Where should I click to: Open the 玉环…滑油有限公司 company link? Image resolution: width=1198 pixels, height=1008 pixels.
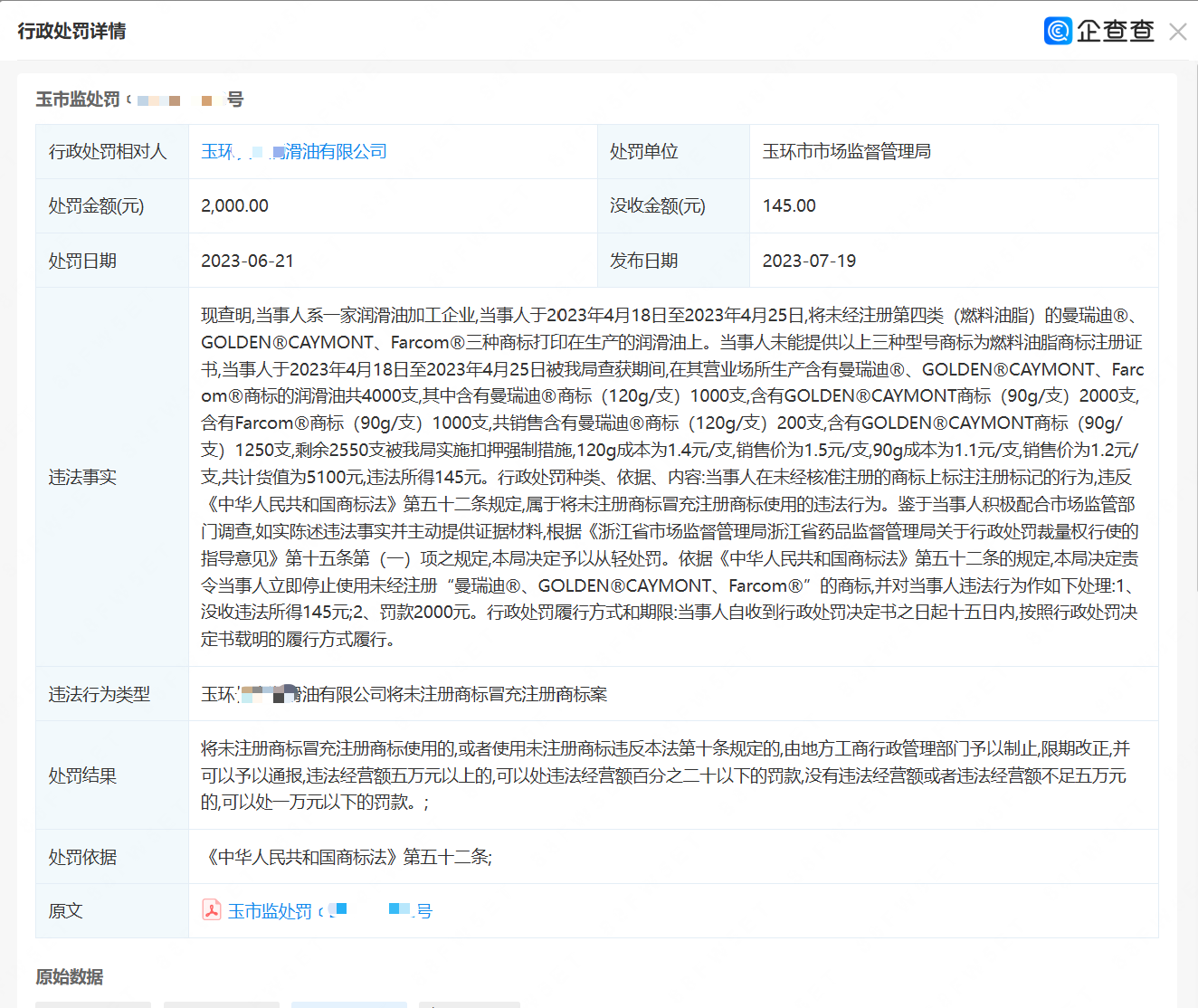point(294,151)
